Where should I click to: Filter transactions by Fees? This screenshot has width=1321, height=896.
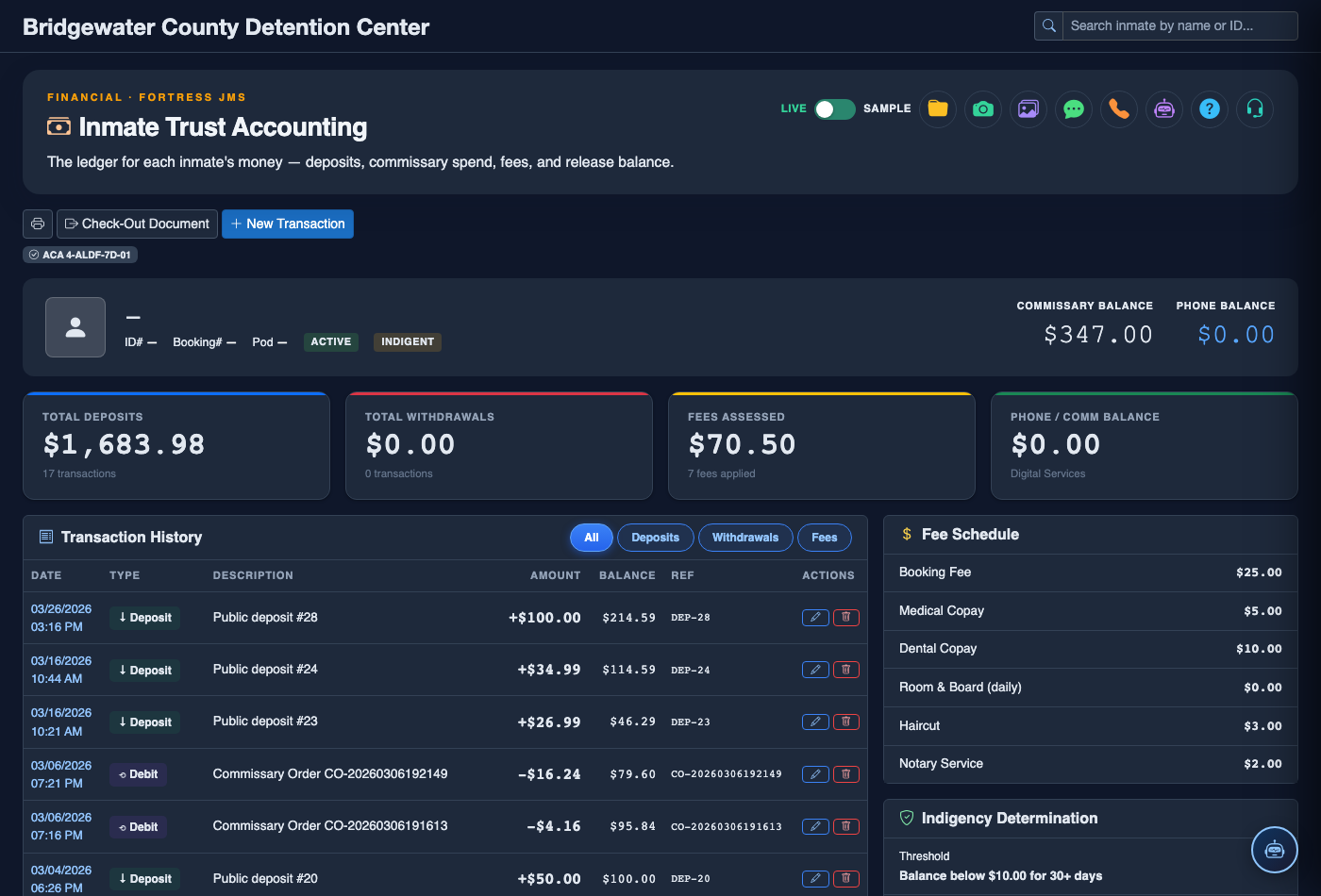[825, 538]
